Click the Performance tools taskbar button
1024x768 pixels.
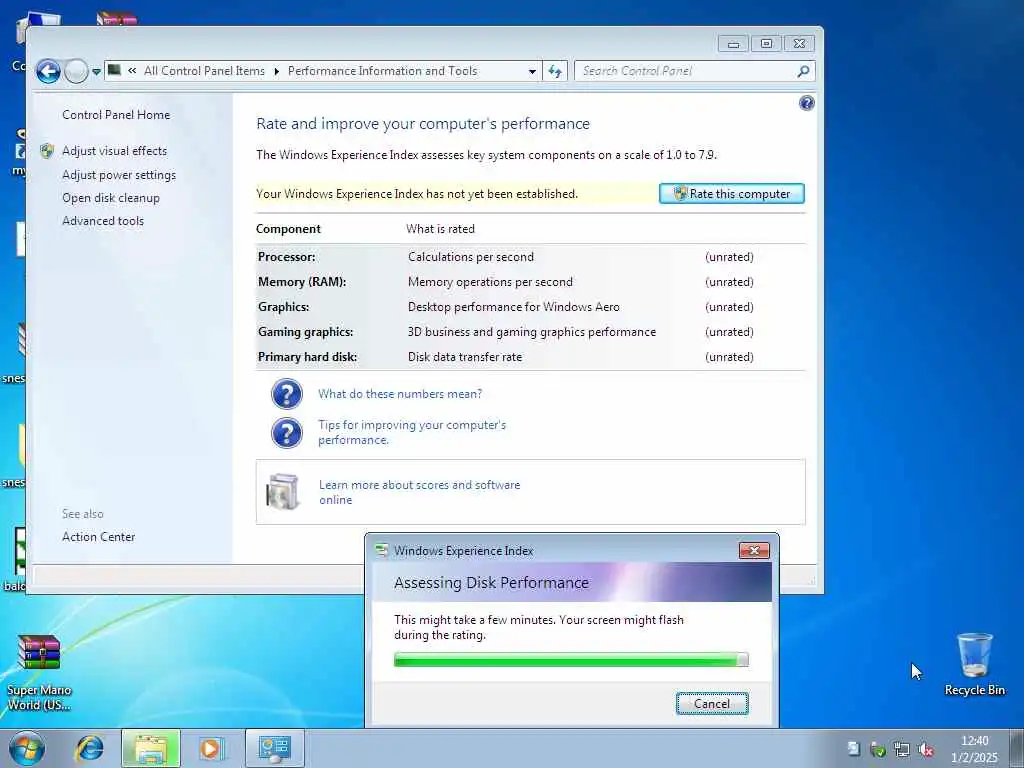tap(275, 748)
